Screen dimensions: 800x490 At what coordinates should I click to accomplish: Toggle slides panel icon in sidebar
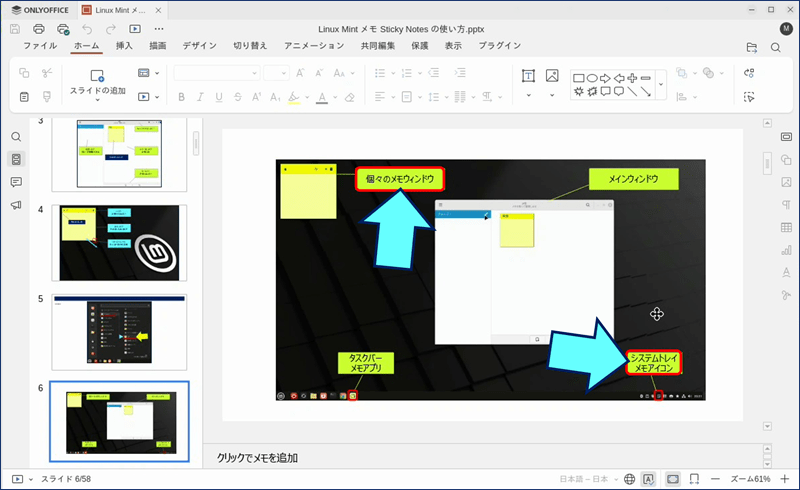point(16,159)
